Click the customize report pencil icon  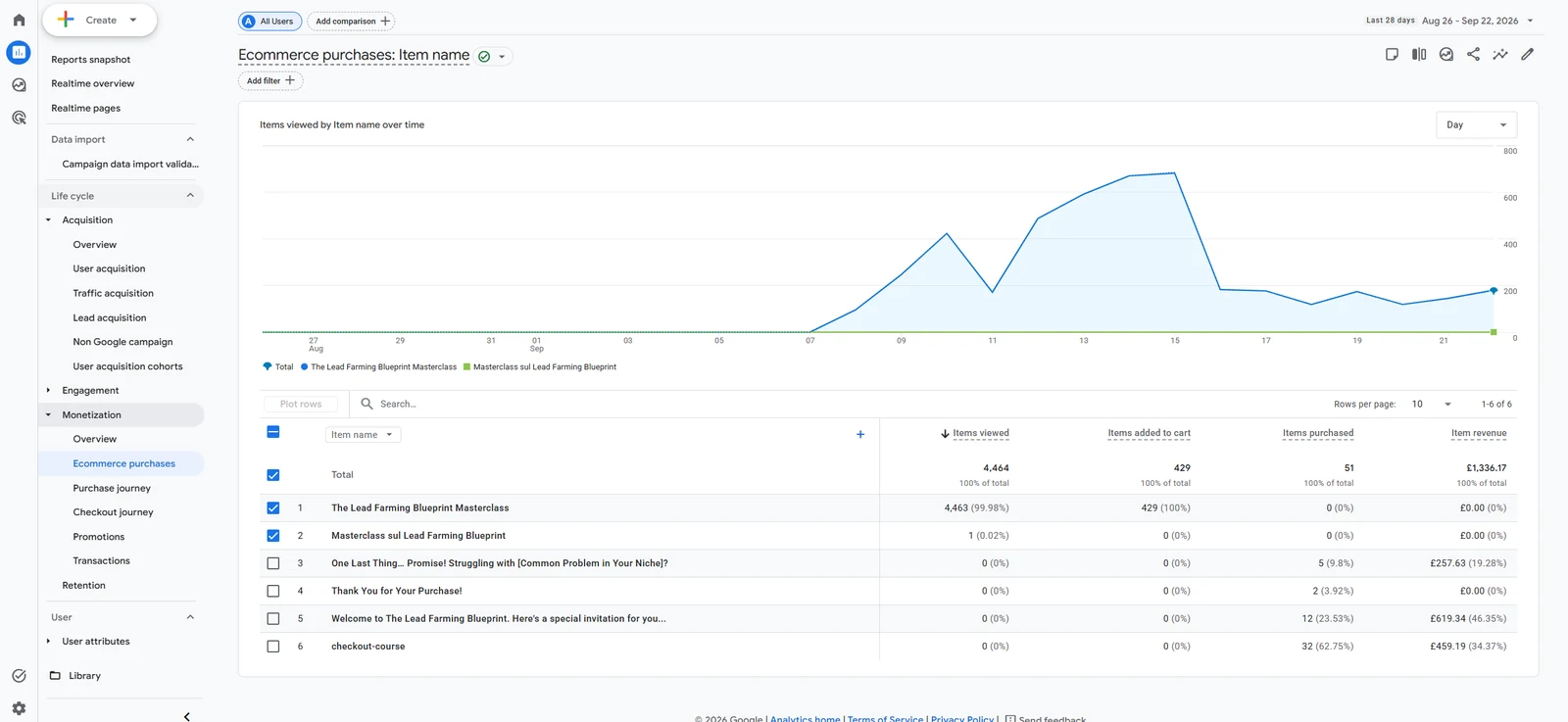[x=1527, y=55]
